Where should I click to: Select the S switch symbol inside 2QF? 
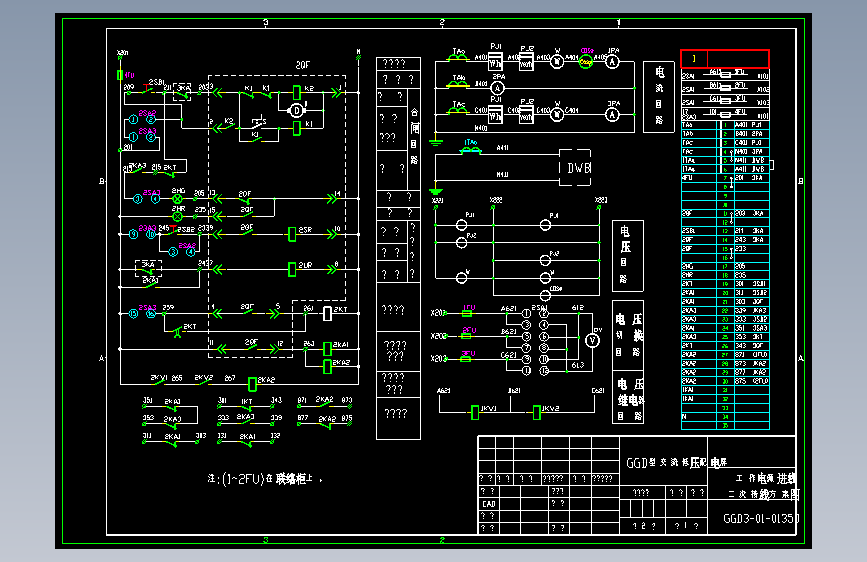[258, 121]
